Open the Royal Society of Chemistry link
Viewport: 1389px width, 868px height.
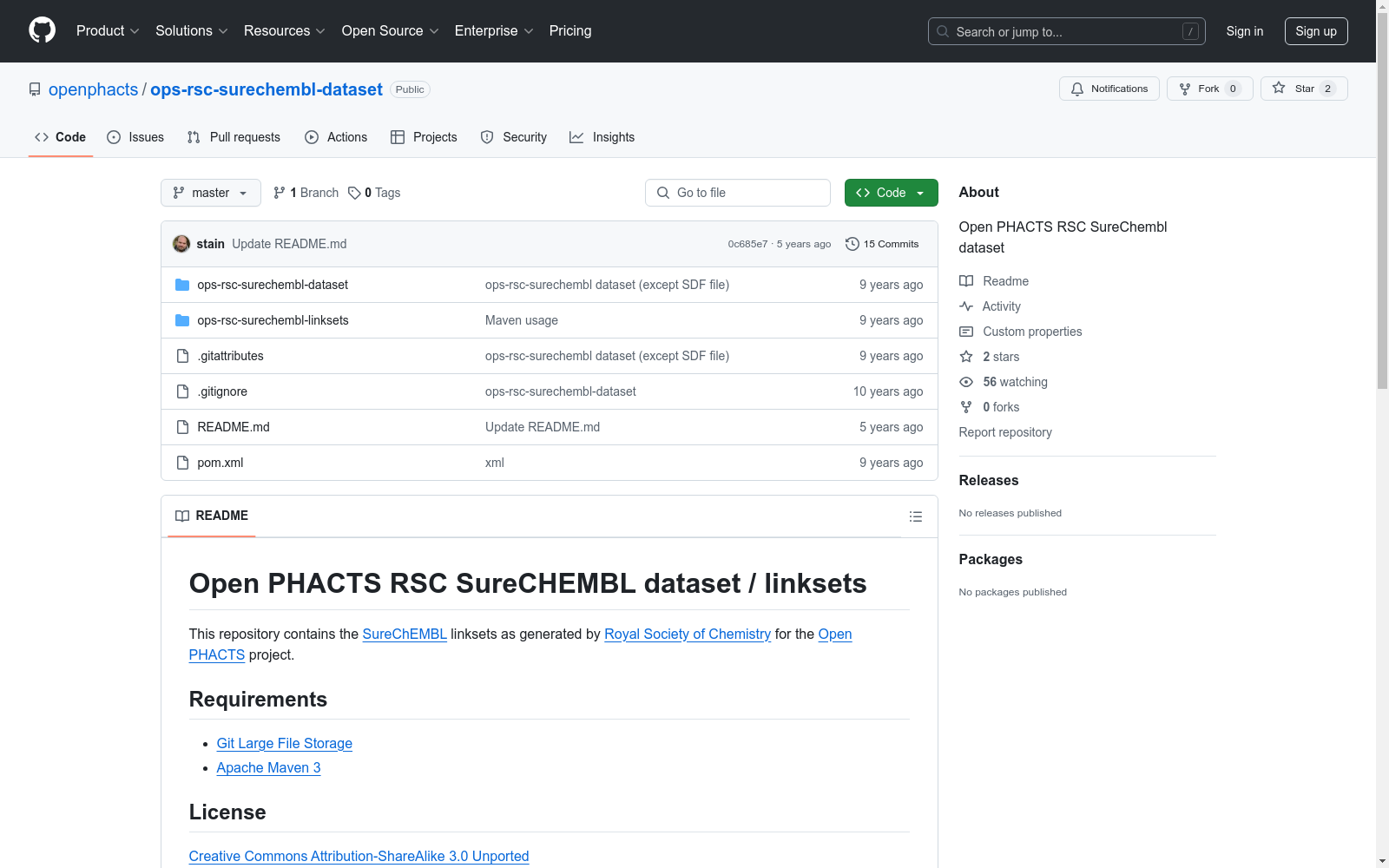click(x=688, y=634)
